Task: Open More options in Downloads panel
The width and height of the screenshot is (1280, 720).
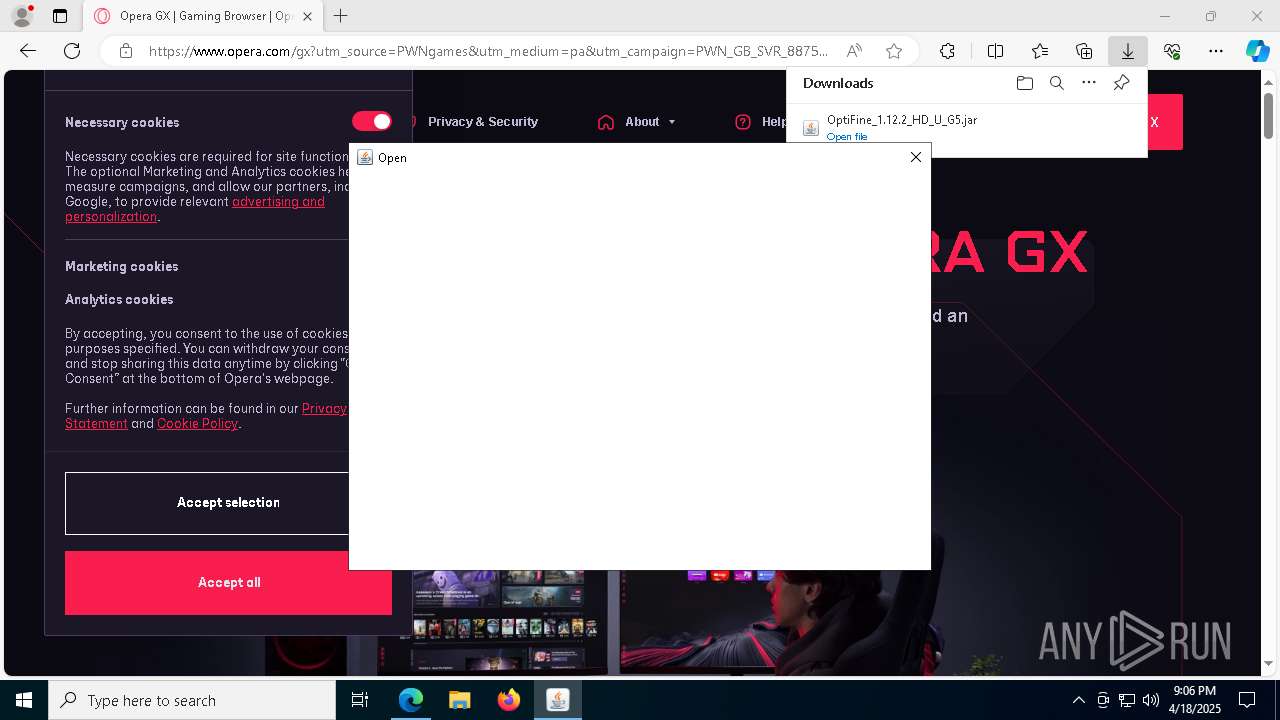Action: pyautogui.click(x=1088, y=83)
